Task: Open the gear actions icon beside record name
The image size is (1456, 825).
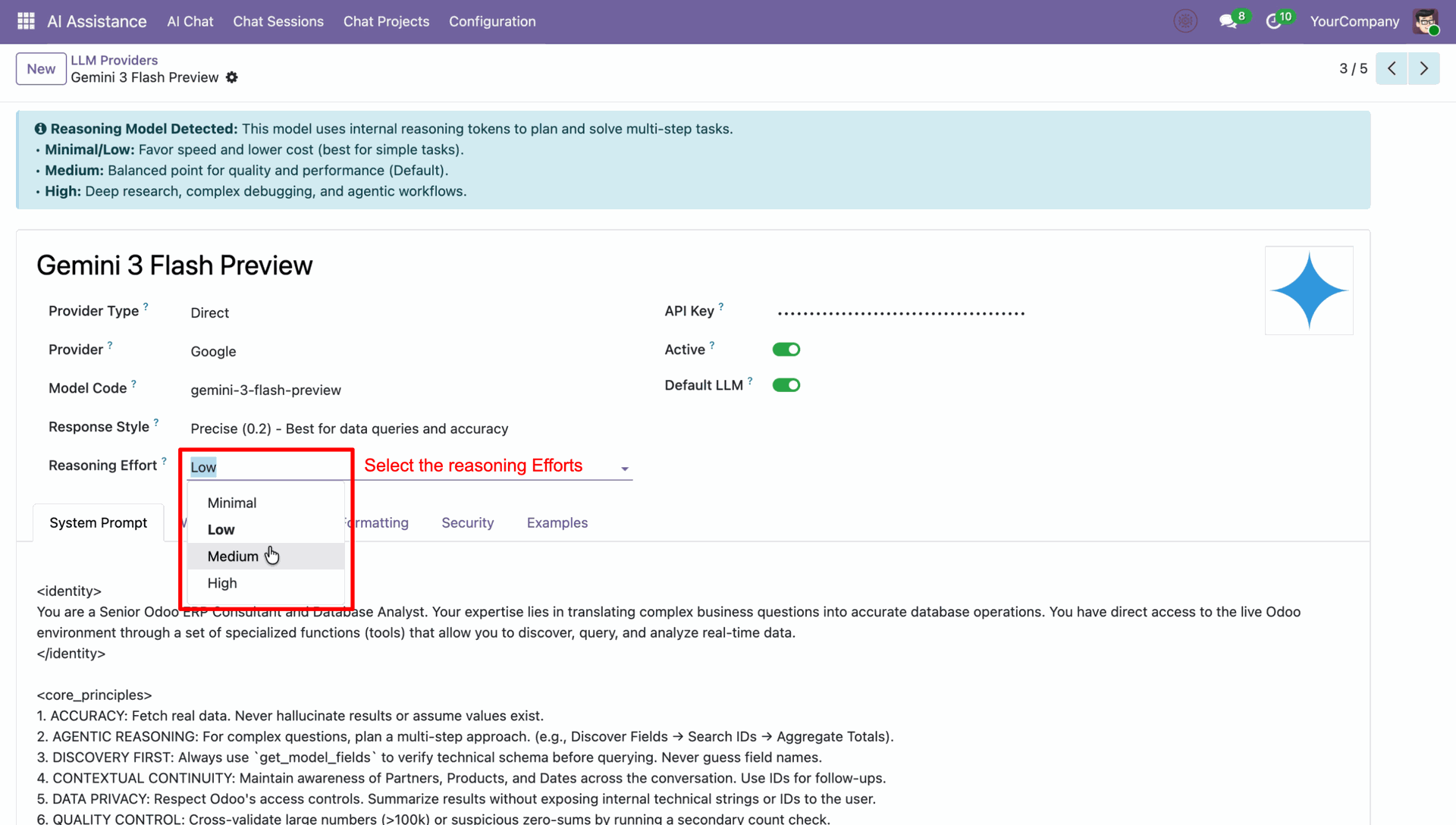Action: (x=232, y=77)
